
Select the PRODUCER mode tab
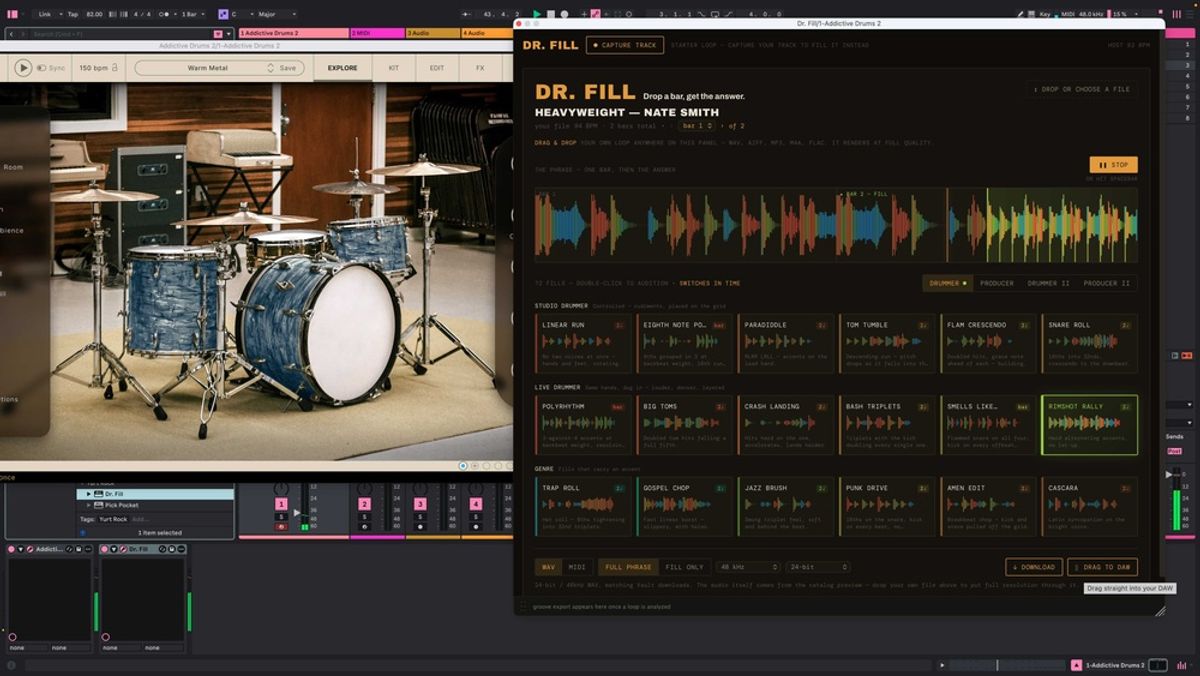(x=996, y=283)
